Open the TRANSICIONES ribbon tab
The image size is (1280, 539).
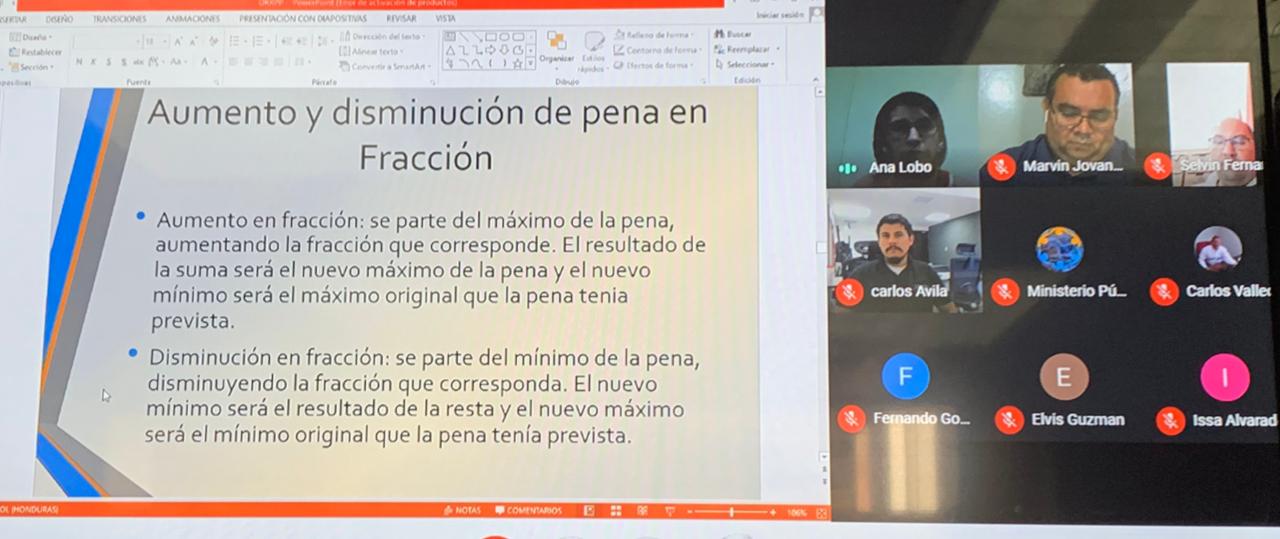coord(119,18)
